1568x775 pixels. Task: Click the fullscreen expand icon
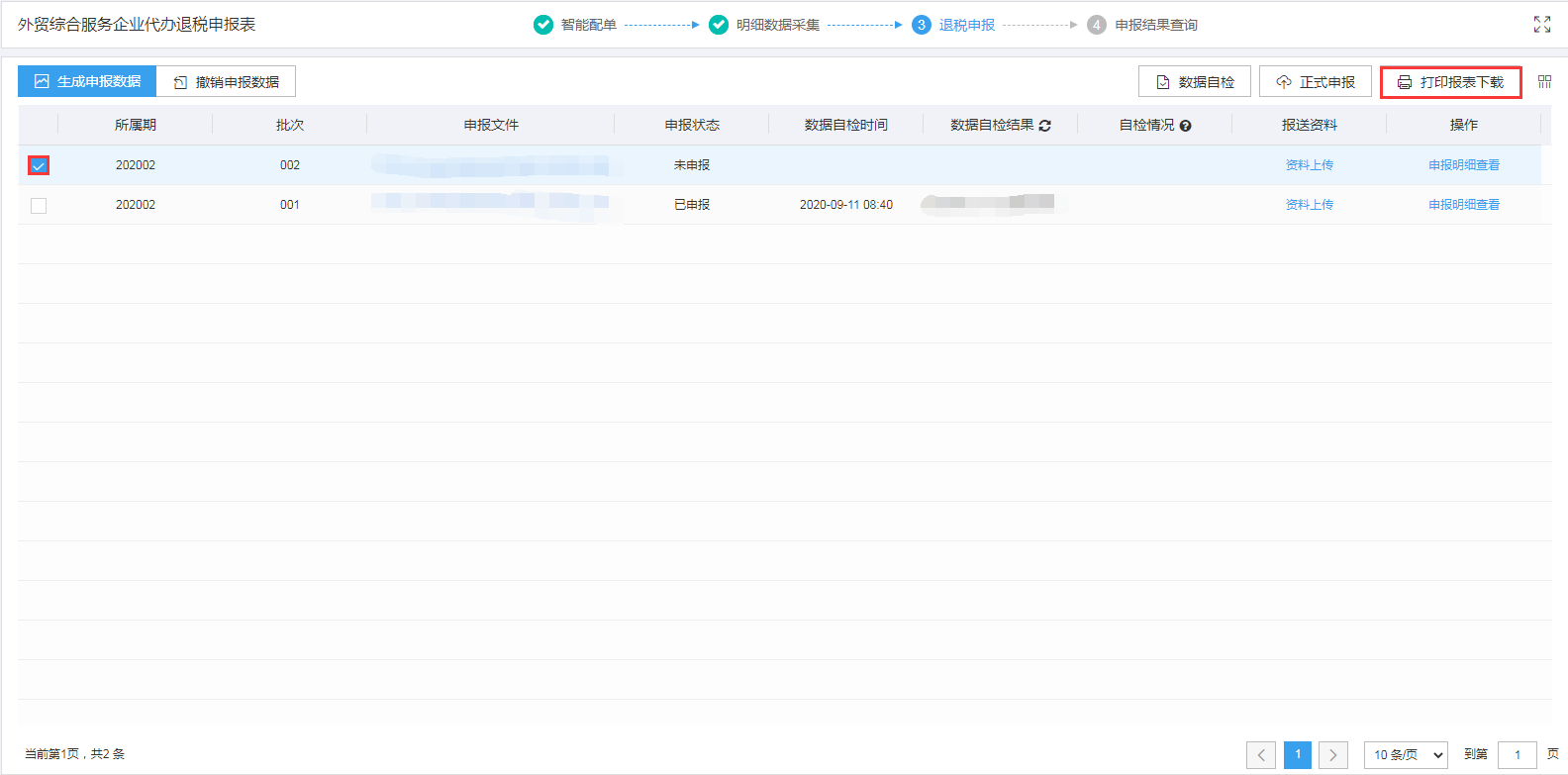tap(1542, 24)
